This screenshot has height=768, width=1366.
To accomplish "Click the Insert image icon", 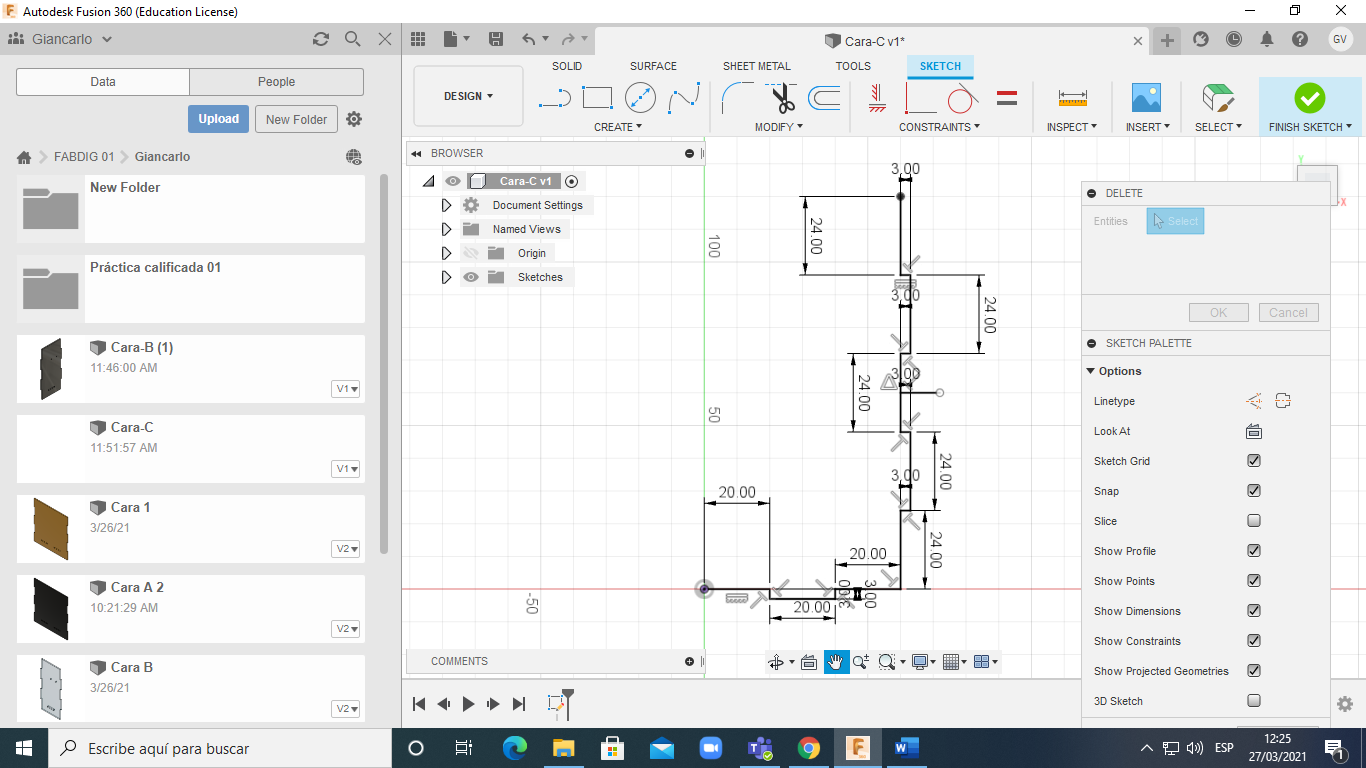I will [1145, 98].
